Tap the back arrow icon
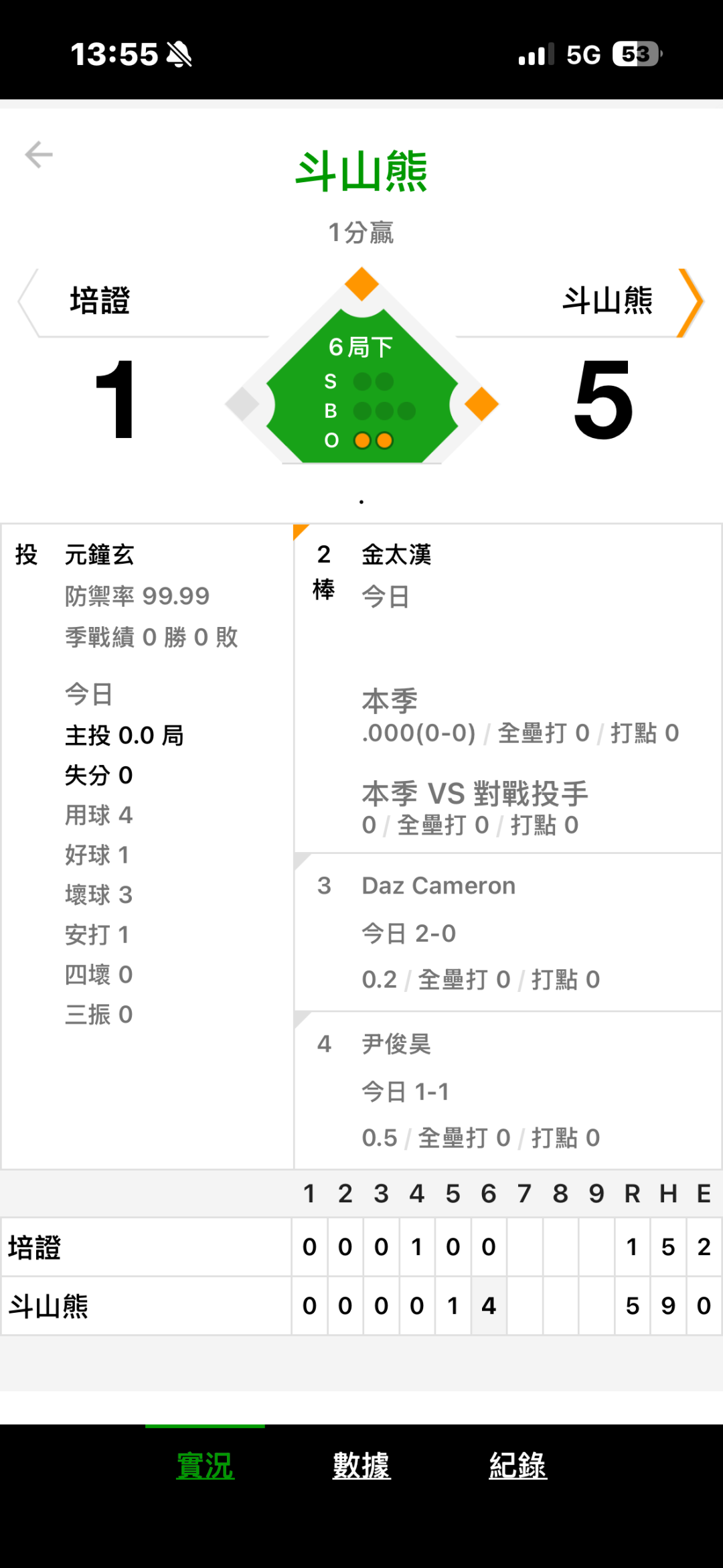This screenshot has height=1568, width=723. point(39,155)
